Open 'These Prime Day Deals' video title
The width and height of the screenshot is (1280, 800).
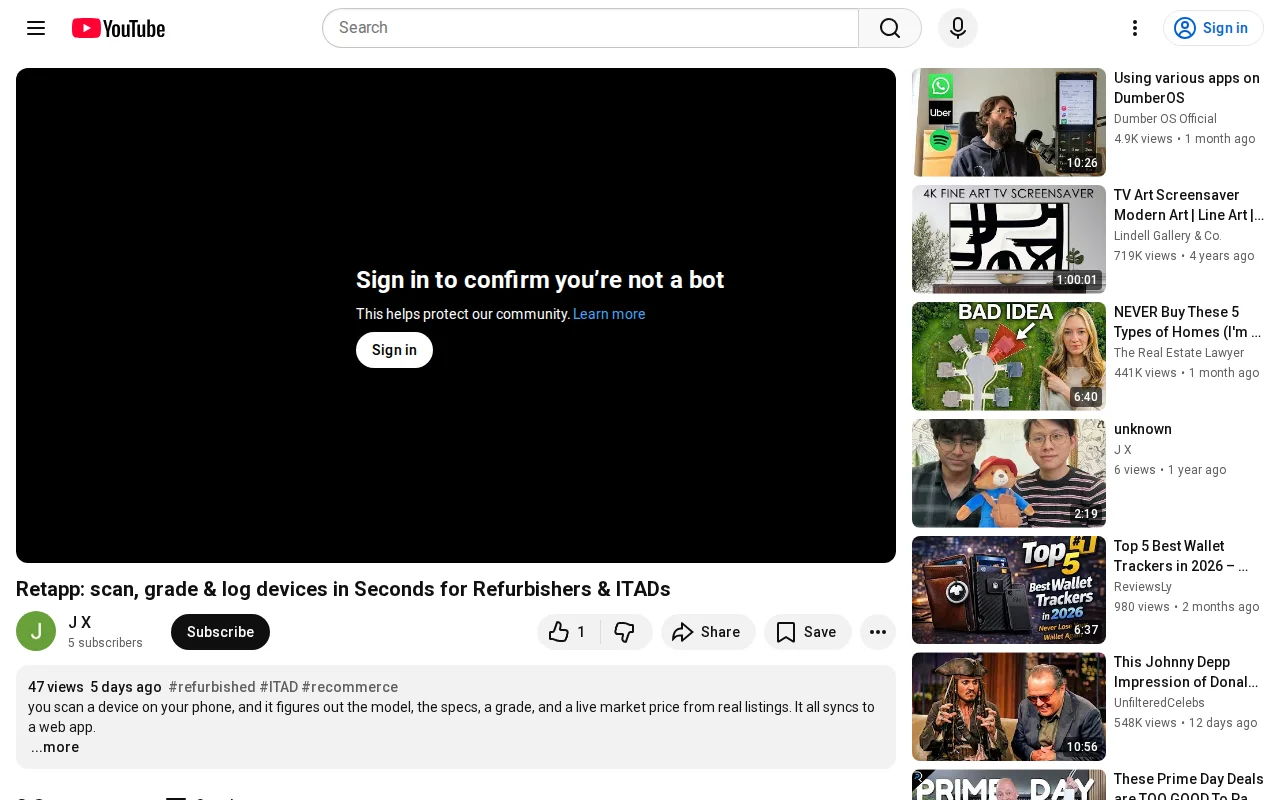pos(1189,788)
